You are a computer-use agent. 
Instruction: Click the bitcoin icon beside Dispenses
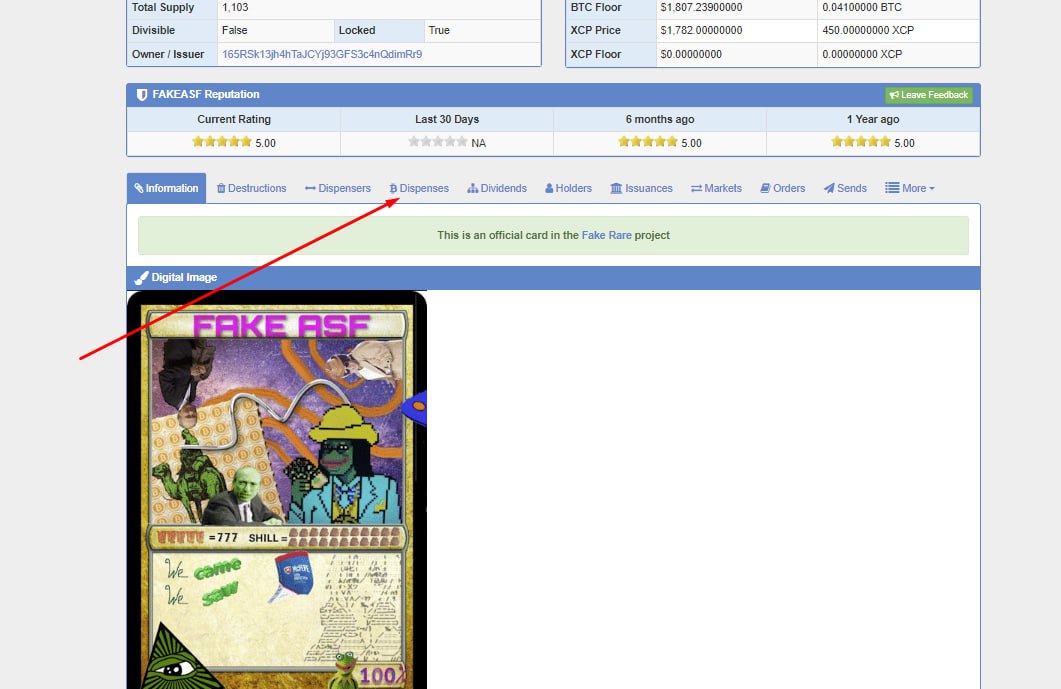[393, 188]
